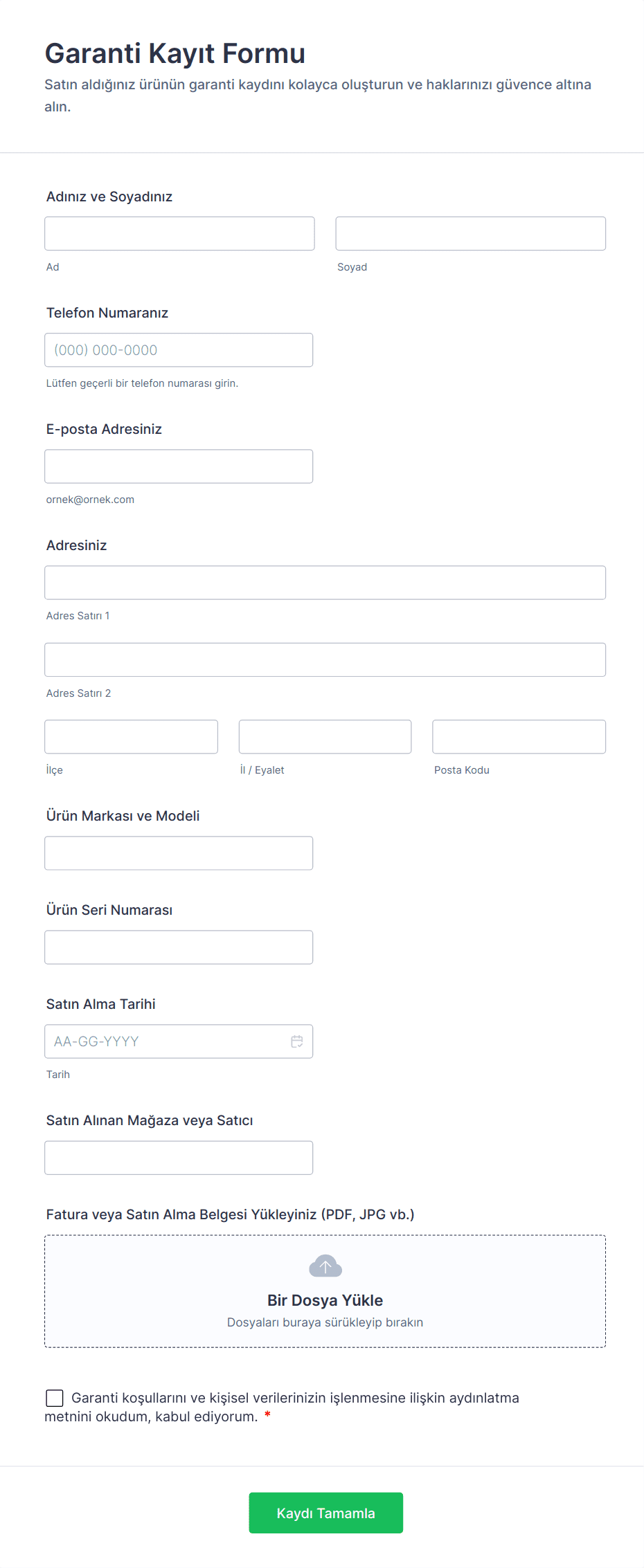Click the Garanti Kayıt Formu heading
644x1568 pixels.
175,53
